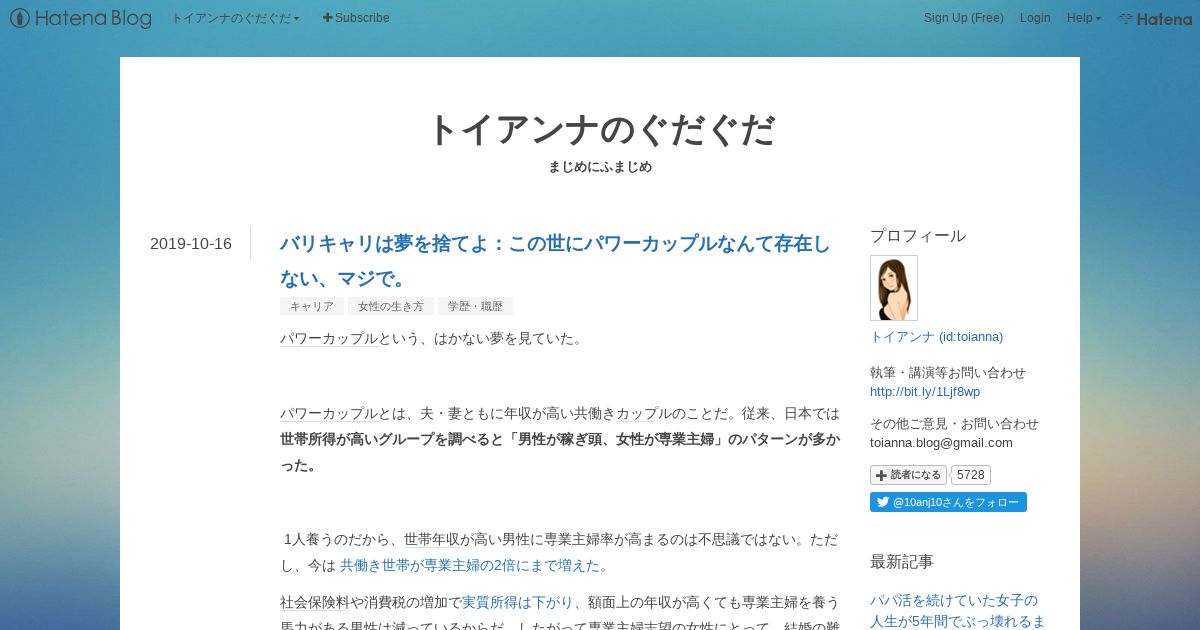The image size is (1200, 630).
Task: Open the Hatena logo at top right
Action: [1155, 18]
